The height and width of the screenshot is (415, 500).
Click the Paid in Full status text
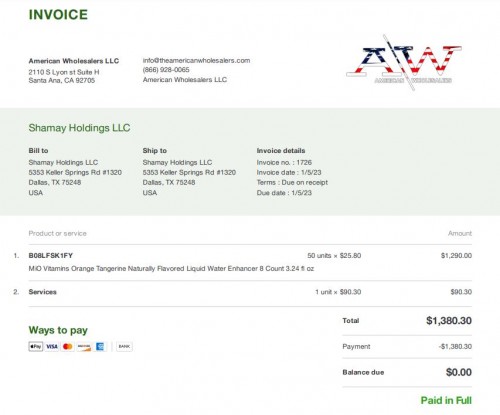446,400
